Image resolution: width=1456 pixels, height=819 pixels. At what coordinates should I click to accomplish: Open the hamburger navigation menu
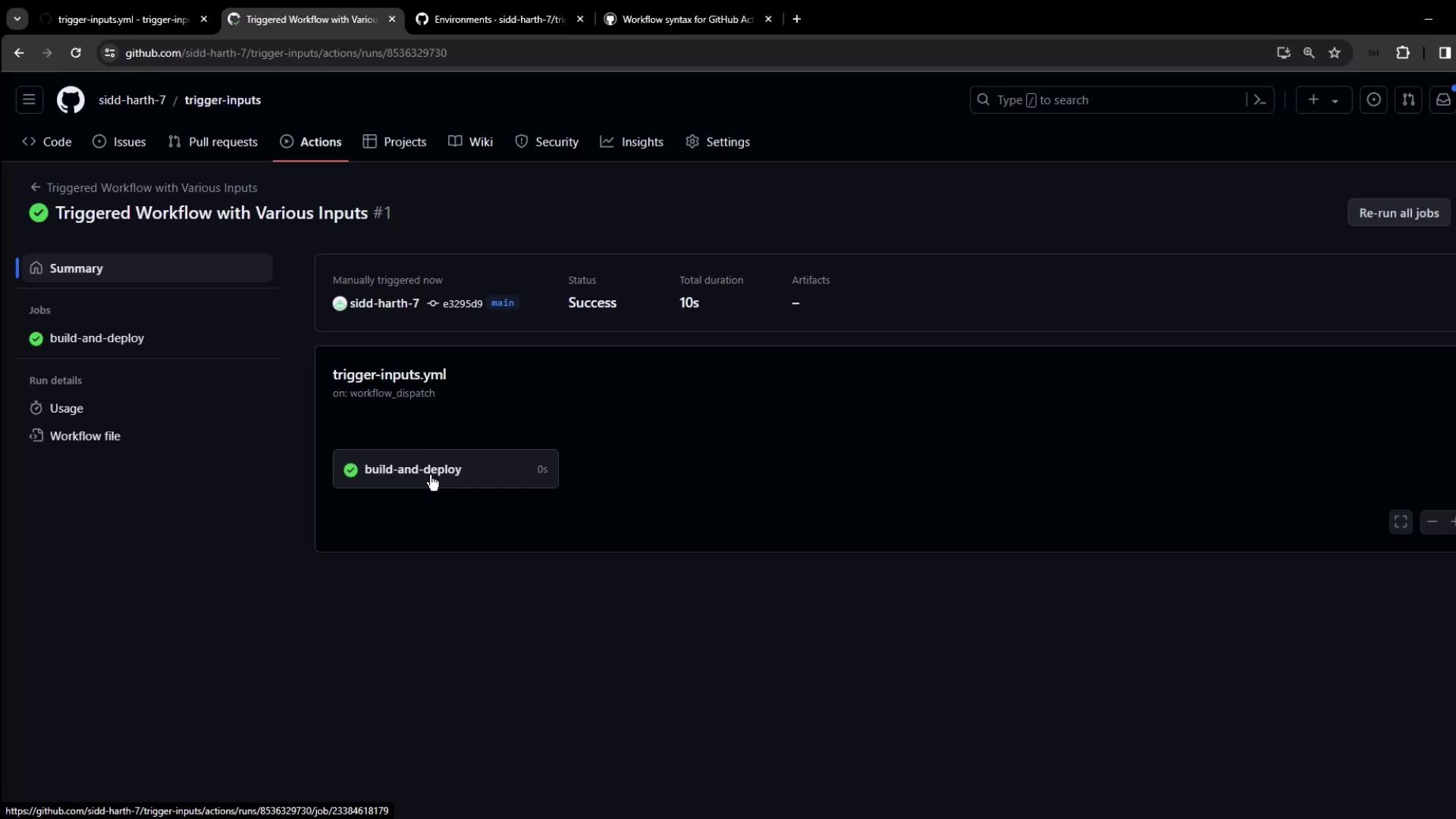[x=29, y=100]
